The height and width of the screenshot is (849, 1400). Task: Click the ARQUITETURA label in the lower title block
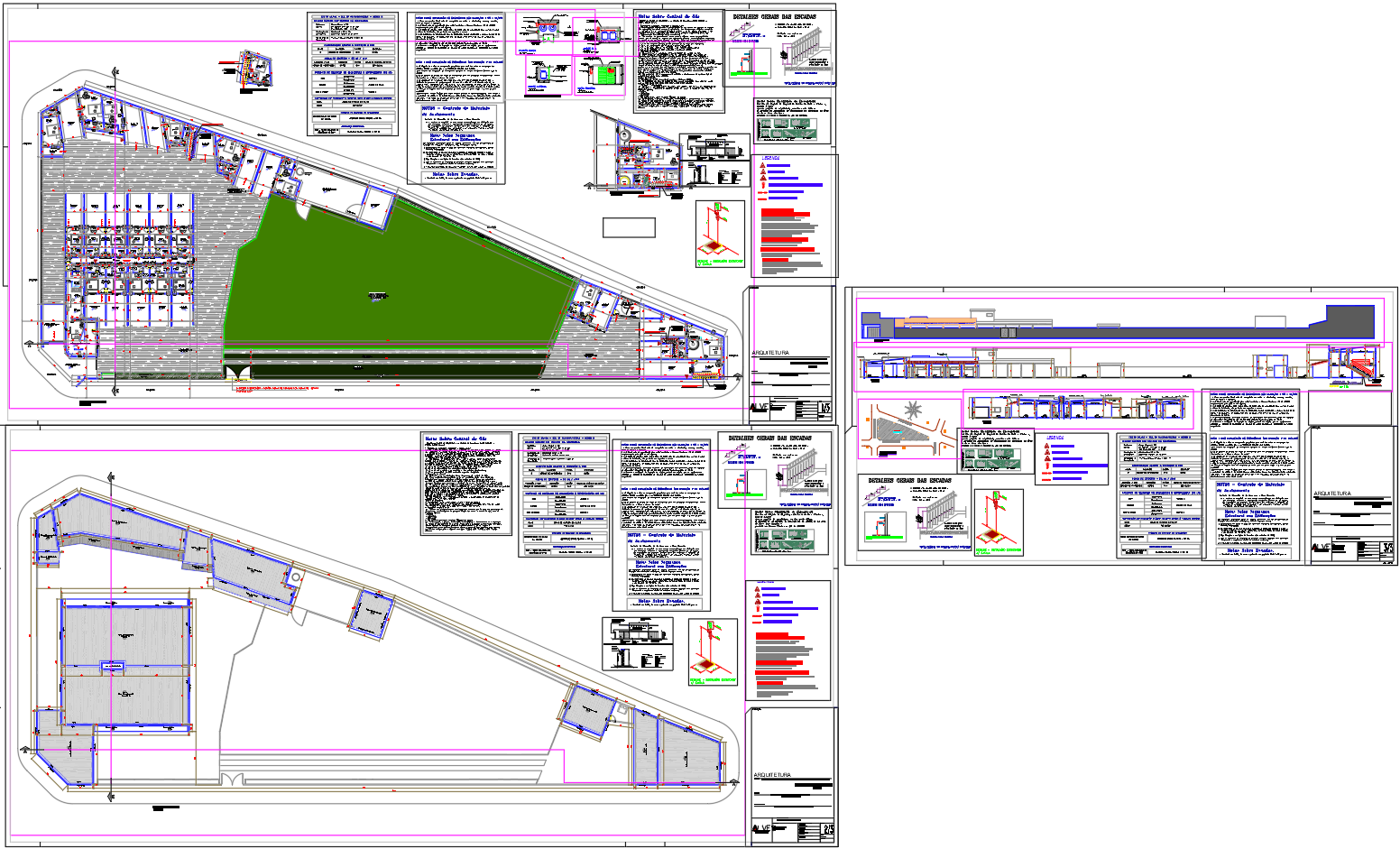tap(772, 774)
